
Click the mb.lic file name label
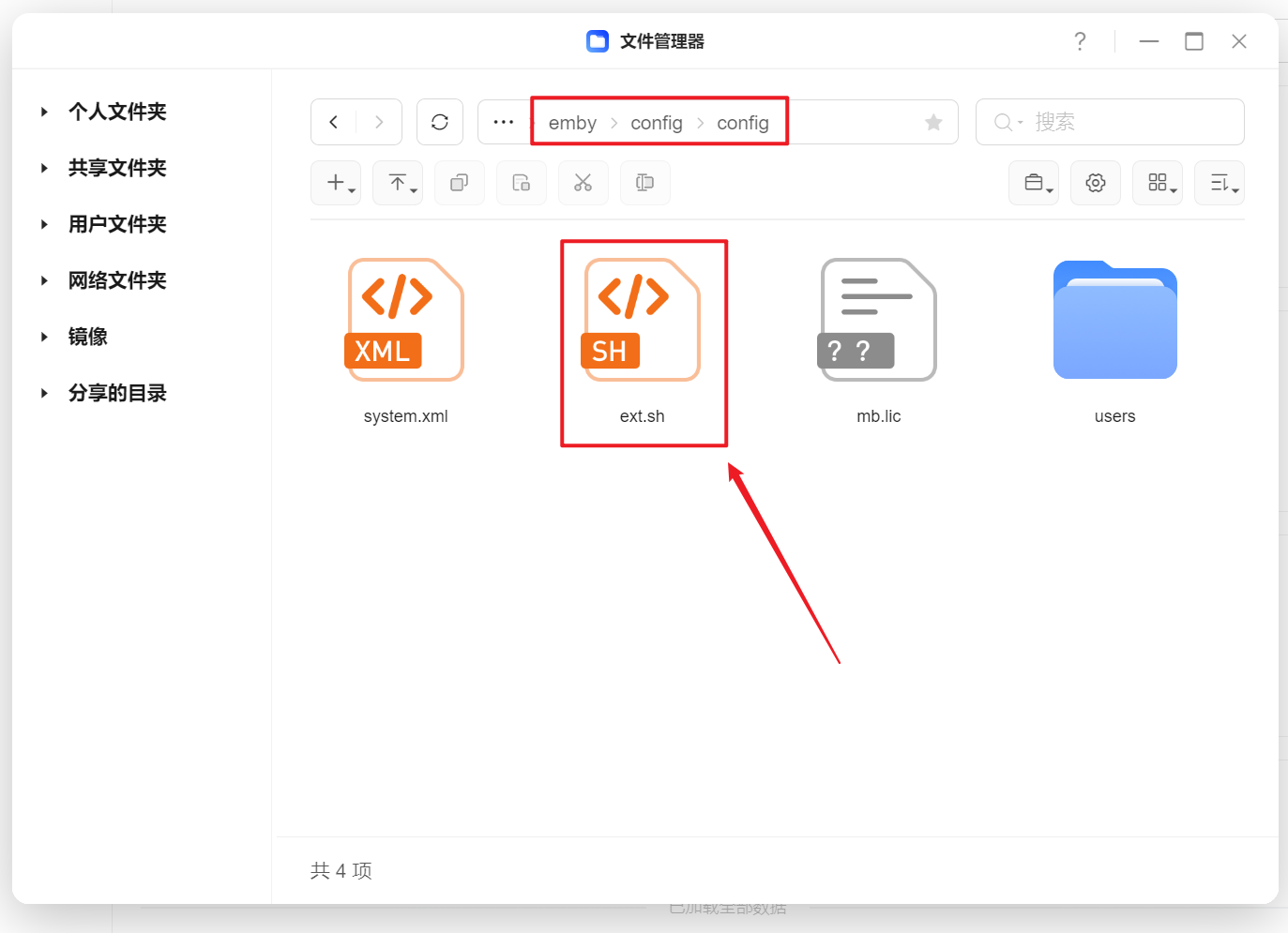coord(879,416)
